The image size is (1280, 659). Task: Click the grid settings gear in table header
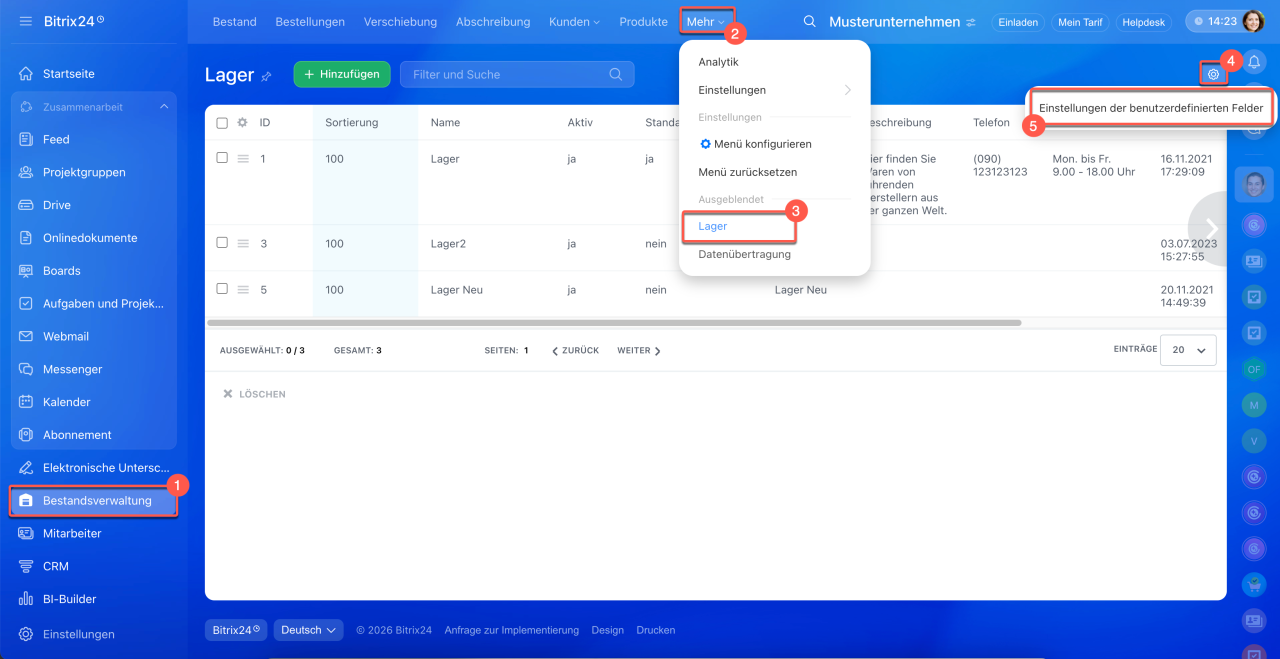[242, 123]
